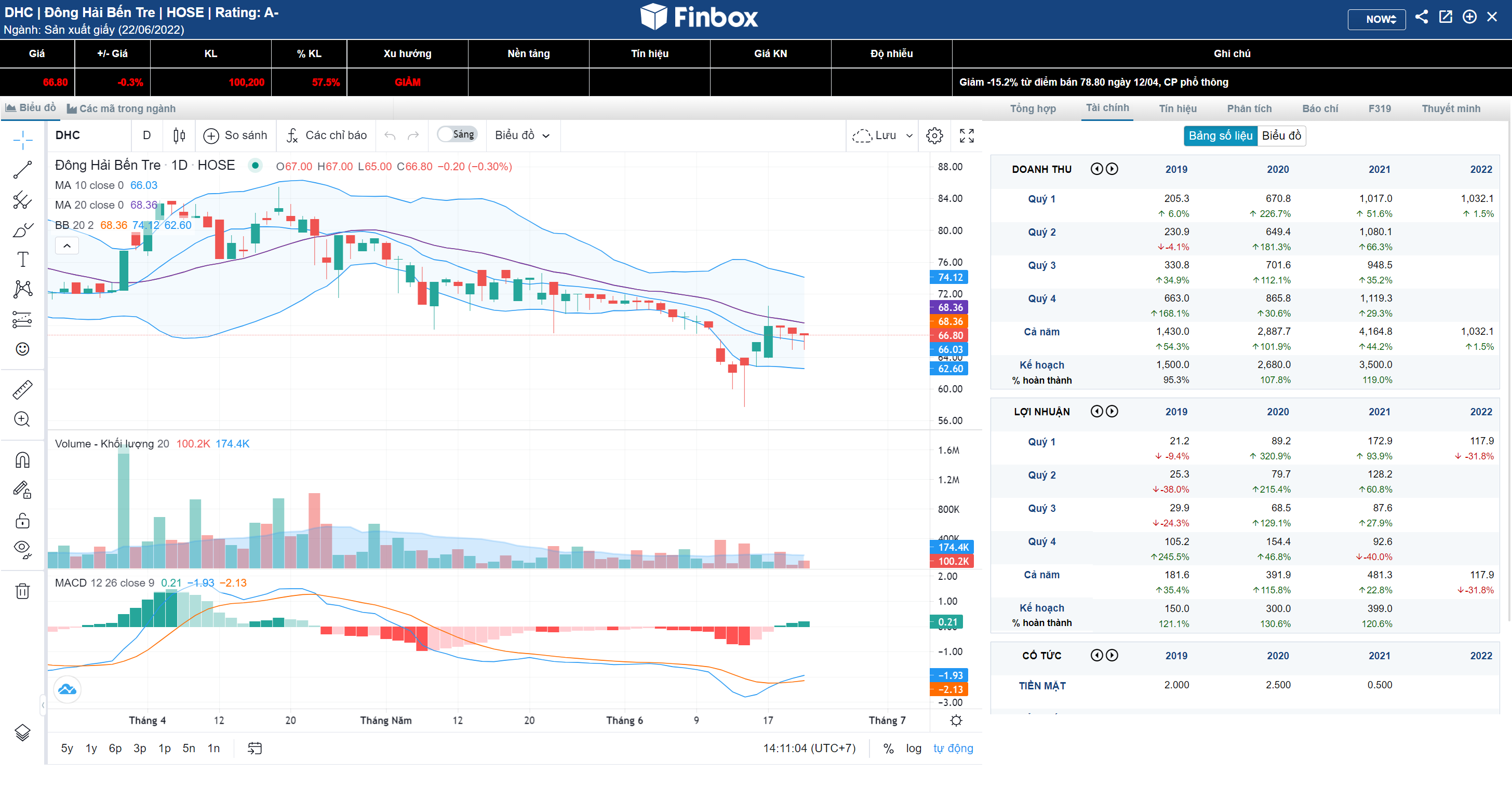Open the emoji icons tool
This screenshot has width=1512, height=788.
coord(22,349)
